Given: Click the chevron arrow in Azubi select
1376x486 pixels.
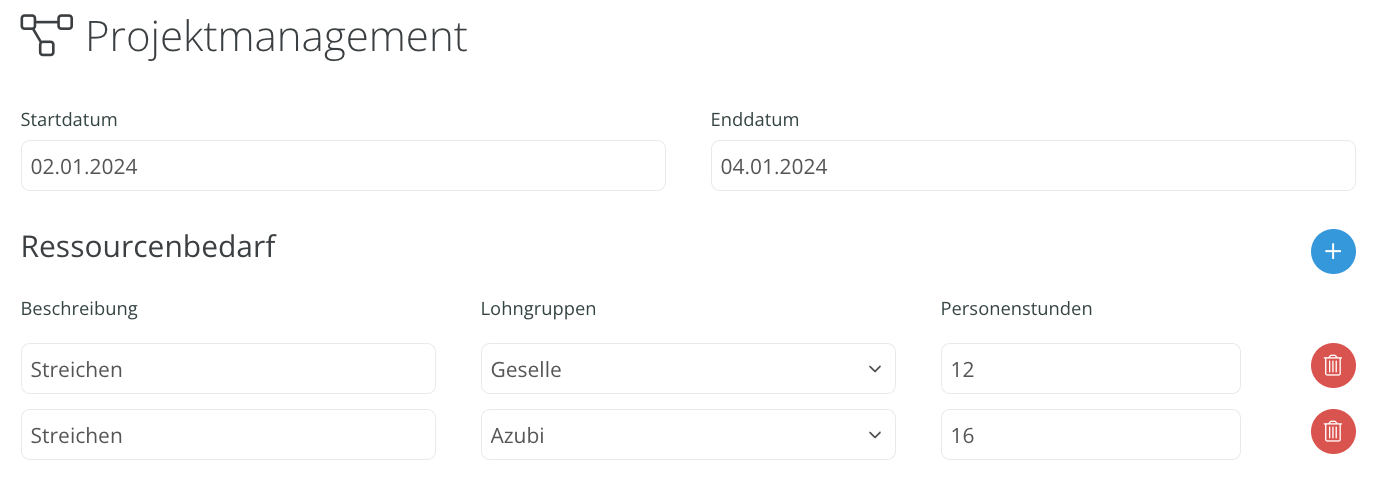Looking at the screenshot, I should (875, 435).
